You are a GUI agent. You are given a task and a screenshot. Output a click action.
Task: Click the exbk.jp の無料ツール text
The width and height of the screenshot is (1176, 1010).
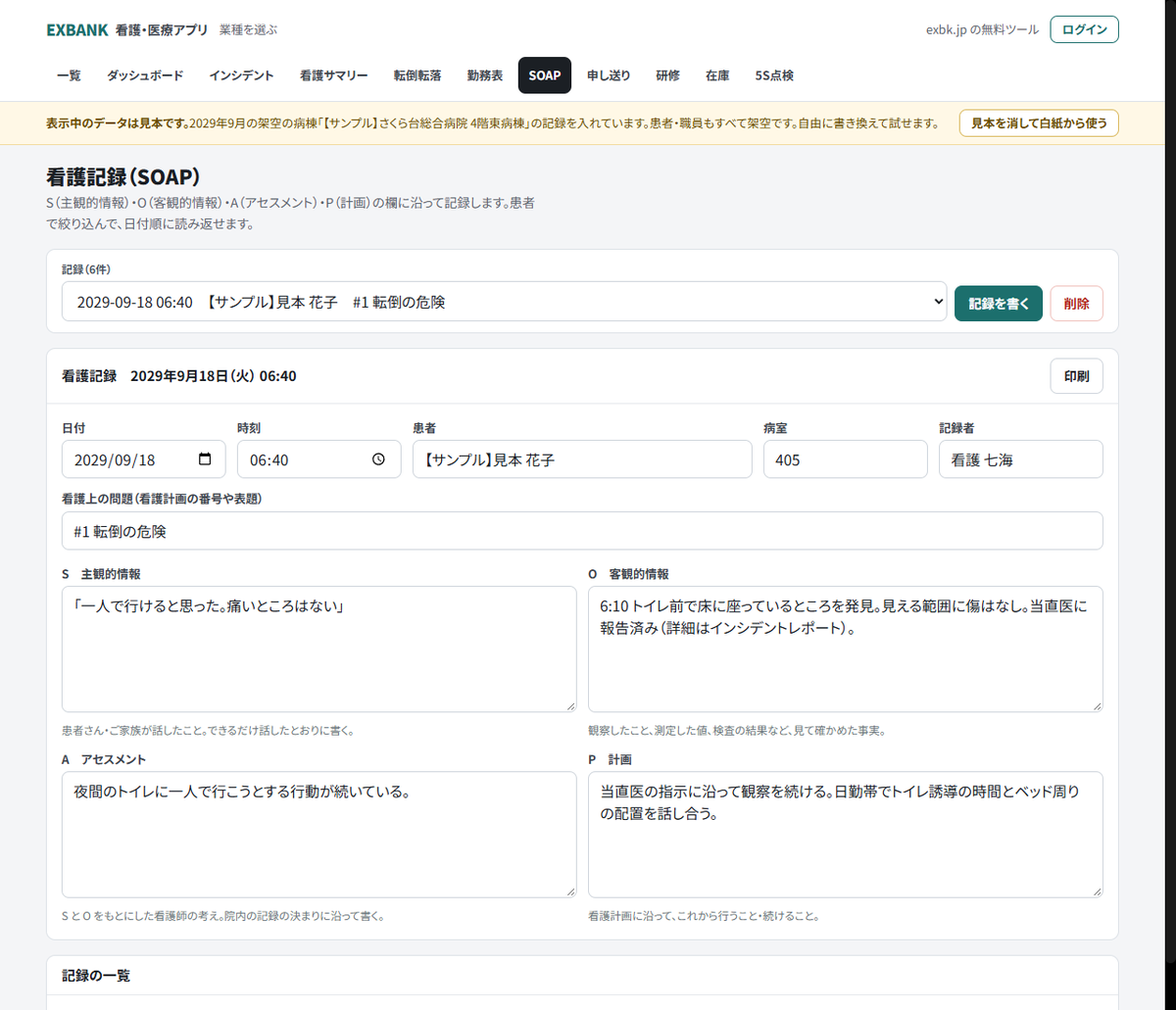coord(982,29)
